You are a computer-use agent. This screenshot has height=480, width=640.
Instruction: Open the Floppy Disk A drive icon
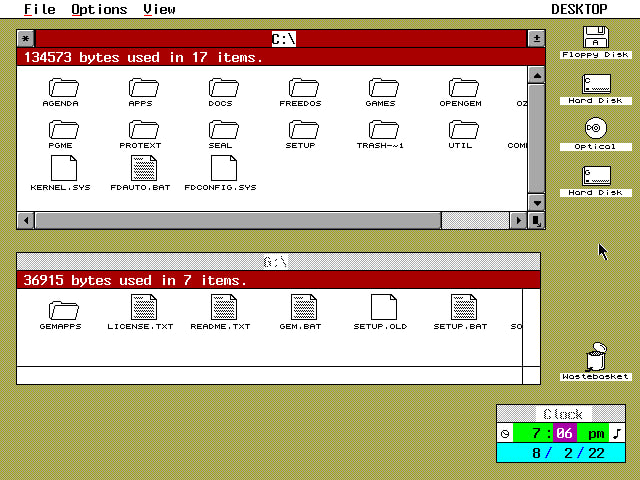point(595,38)
